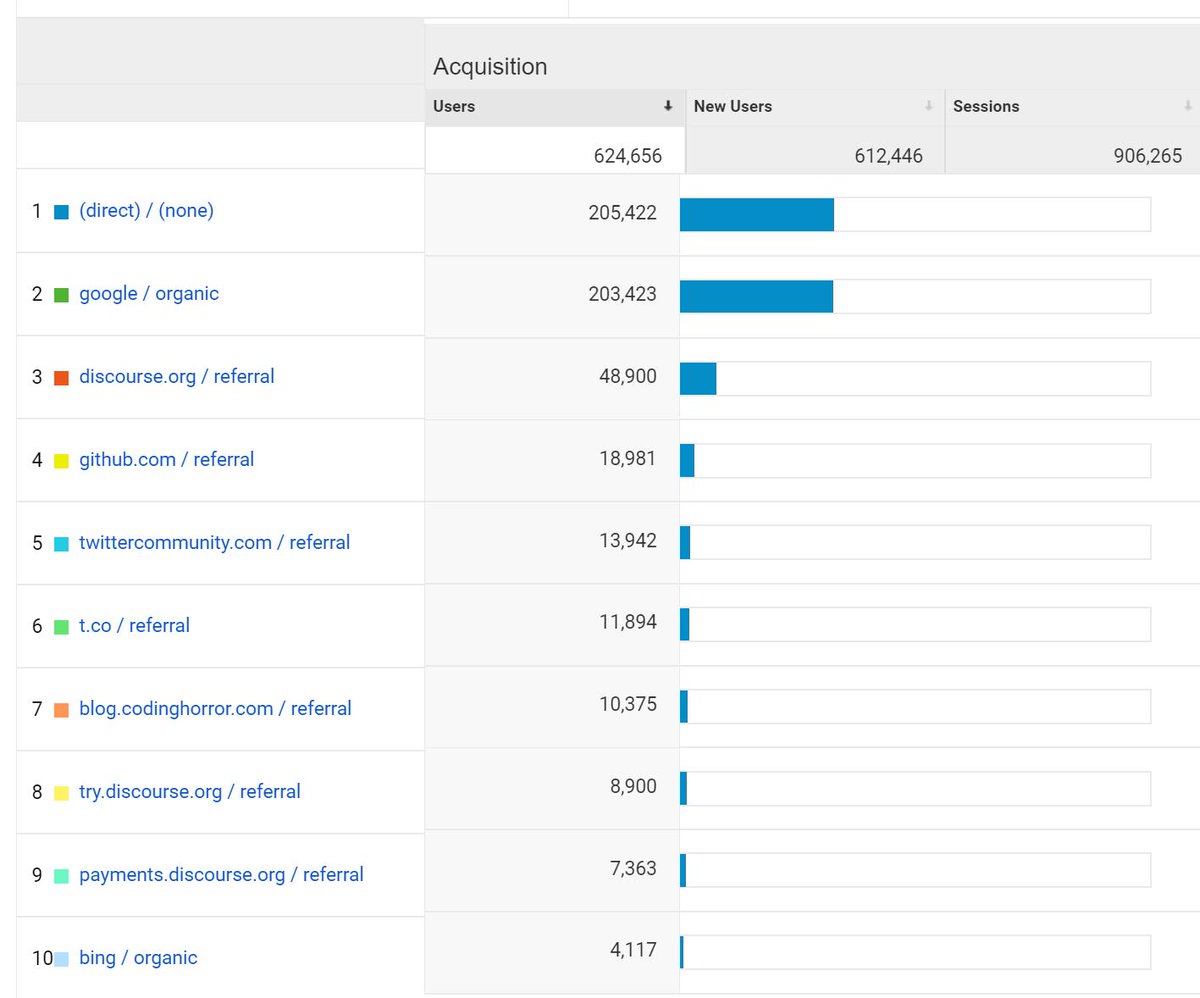1200x998 pixels.
Task: Click sort arrow in Sessions header
Action: point(1187,106)
